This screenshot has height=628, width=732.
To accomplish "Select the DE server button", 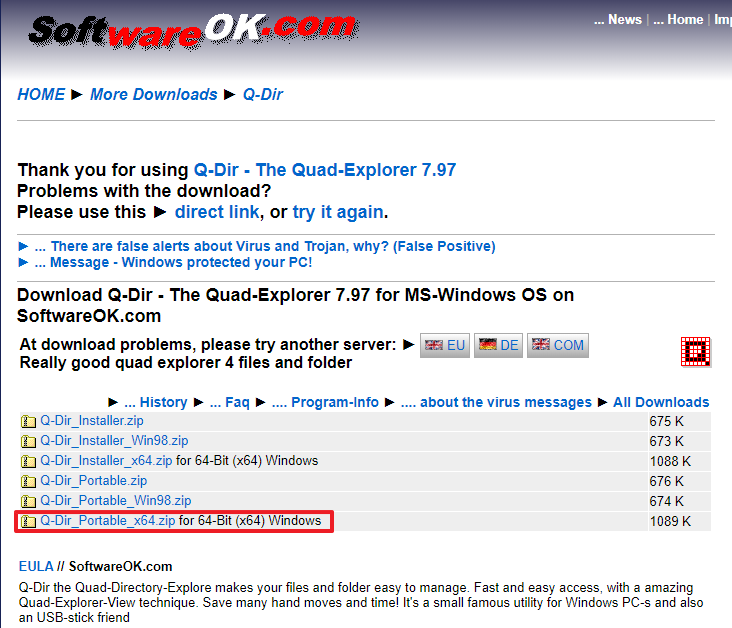I will [498, 346].
